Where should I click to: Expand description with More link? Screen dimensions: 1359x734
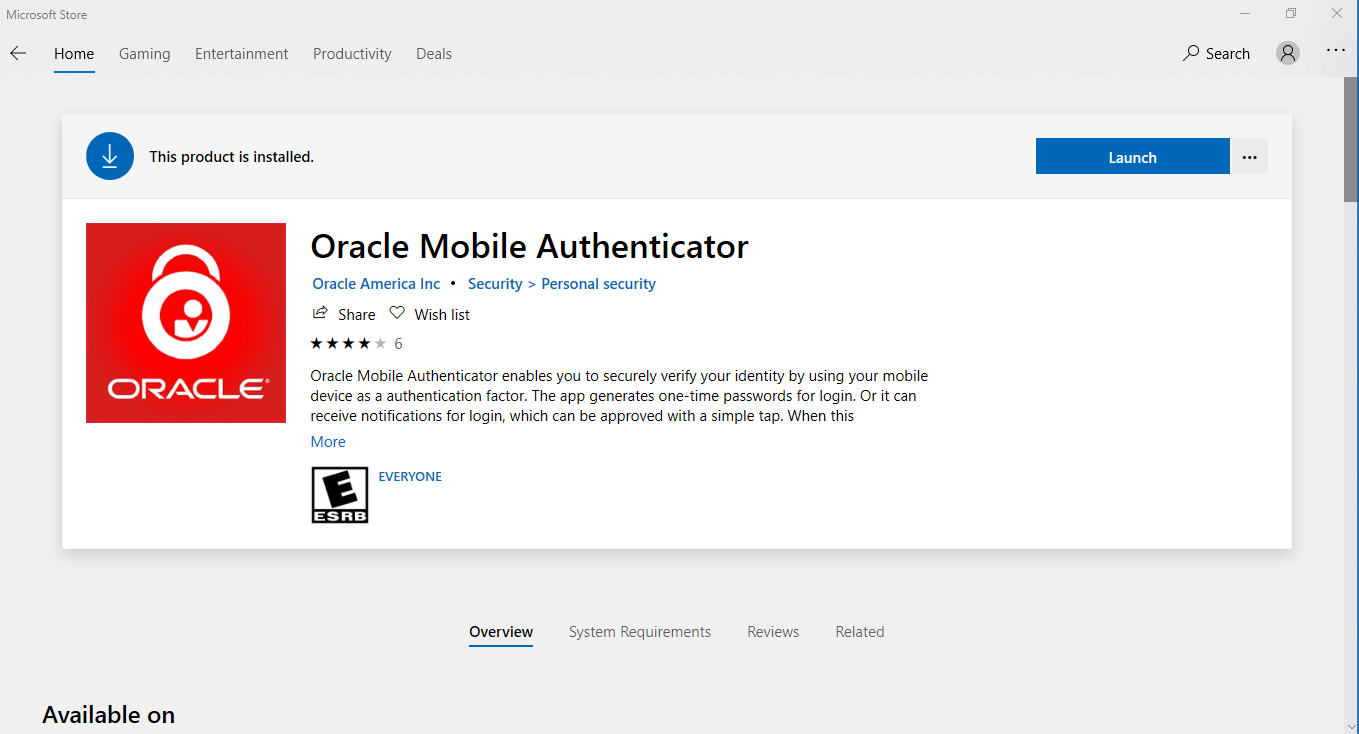click(x=328, y=442)
